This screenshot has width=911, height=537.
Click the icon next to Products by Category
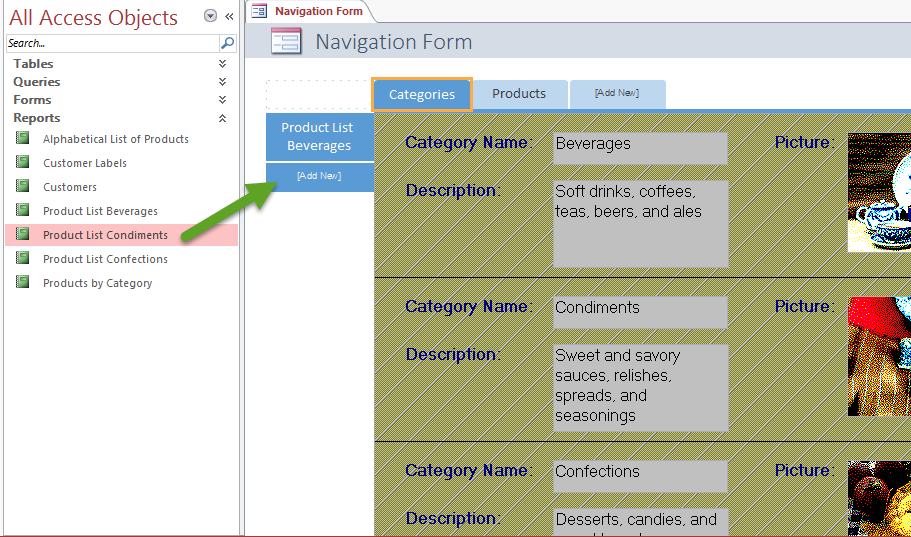(22, 282)
